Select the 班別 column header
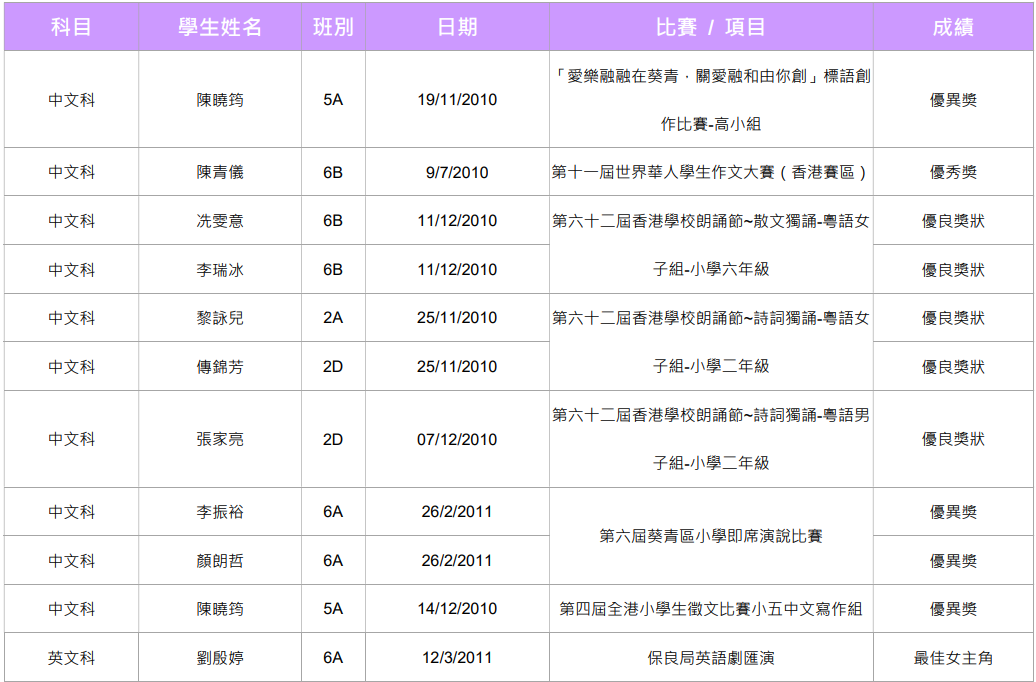1036x682 pixels. (333, 27)
